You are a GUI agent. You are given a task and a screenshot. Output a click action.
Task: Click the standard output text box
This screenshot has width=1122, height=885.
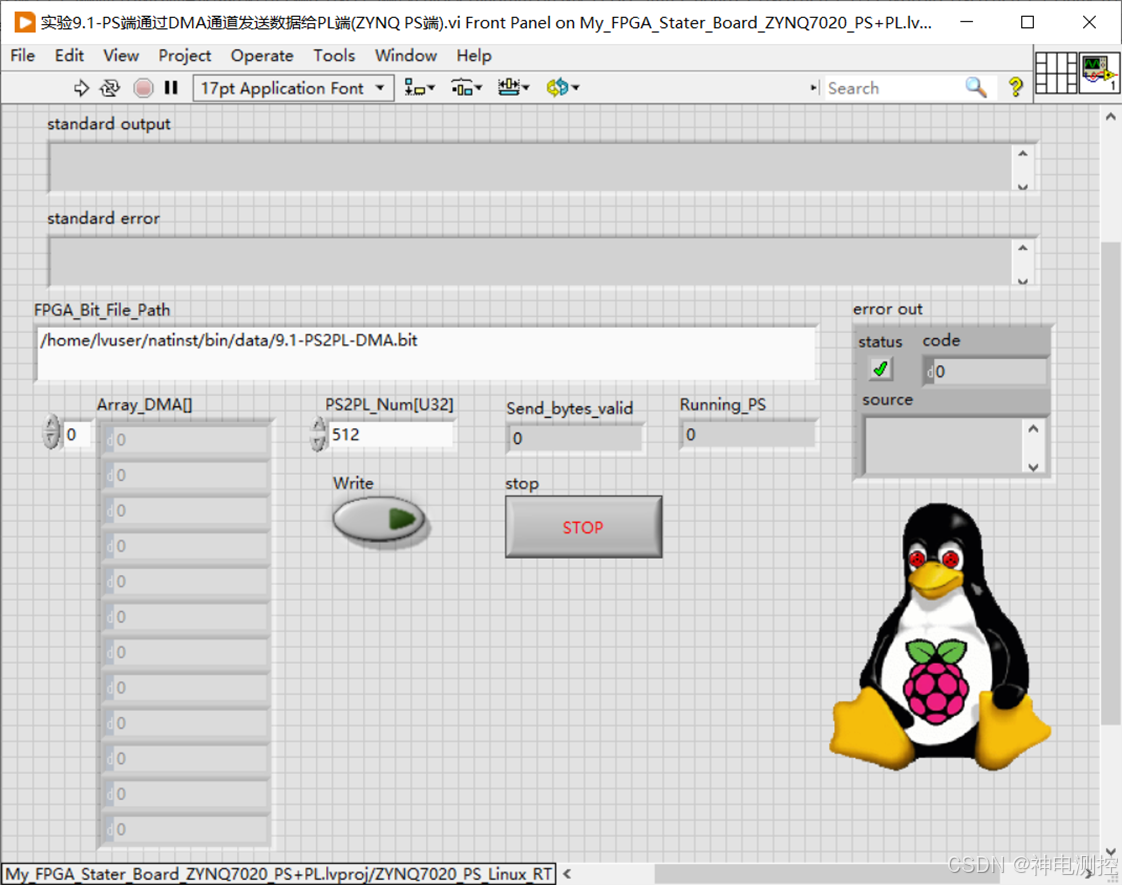coord(531,167)
